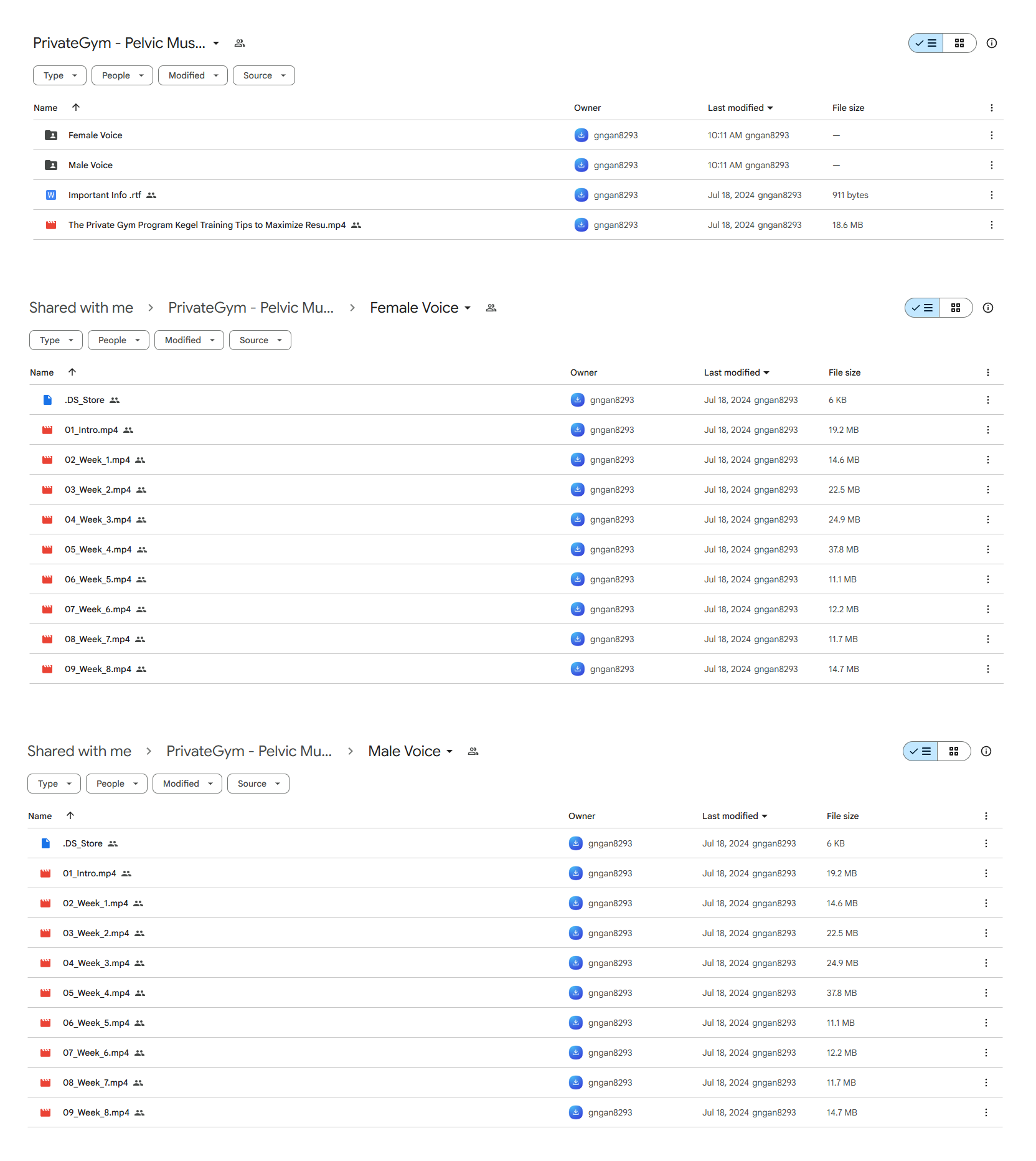Open more actions for Important Info .rtf

point(992,195)
